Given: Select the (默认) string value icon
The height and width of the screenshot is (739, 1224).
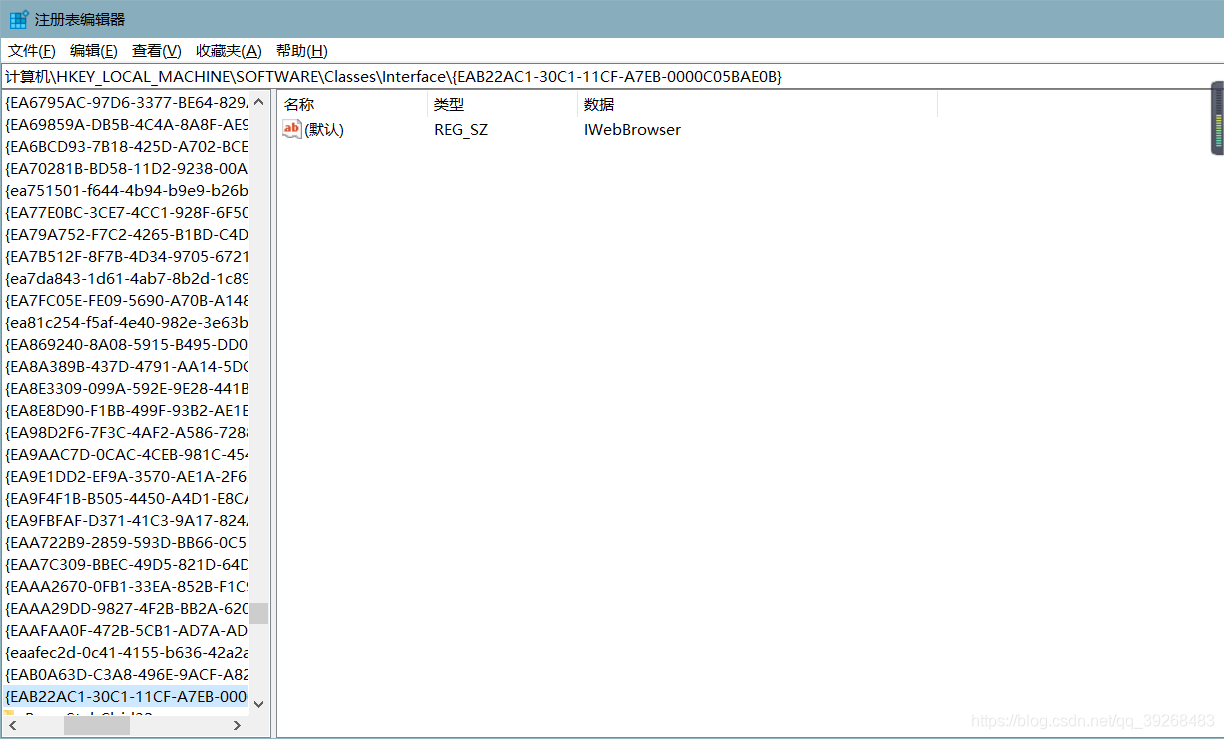Looking at the screenshot, I should click(292, 129).
